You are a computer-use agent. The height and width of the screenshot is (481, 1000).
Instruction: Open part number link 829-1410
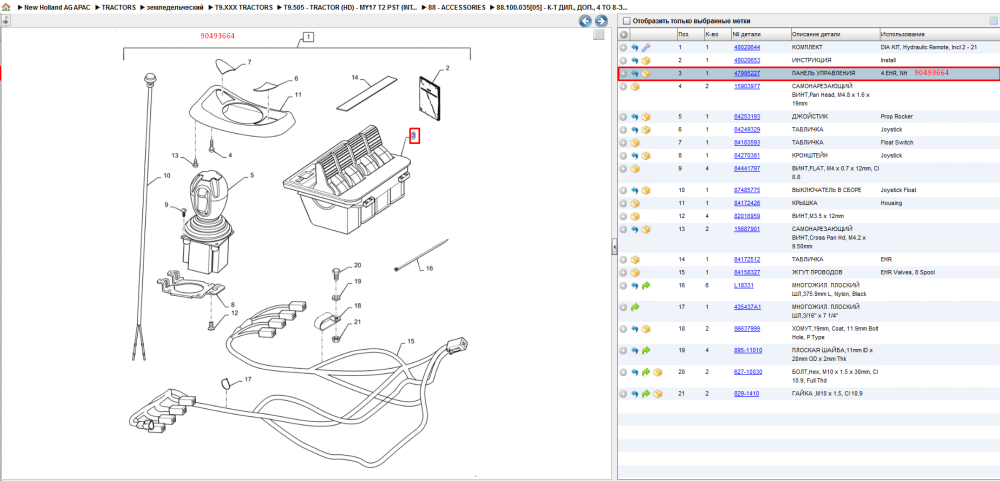(746, 394)
